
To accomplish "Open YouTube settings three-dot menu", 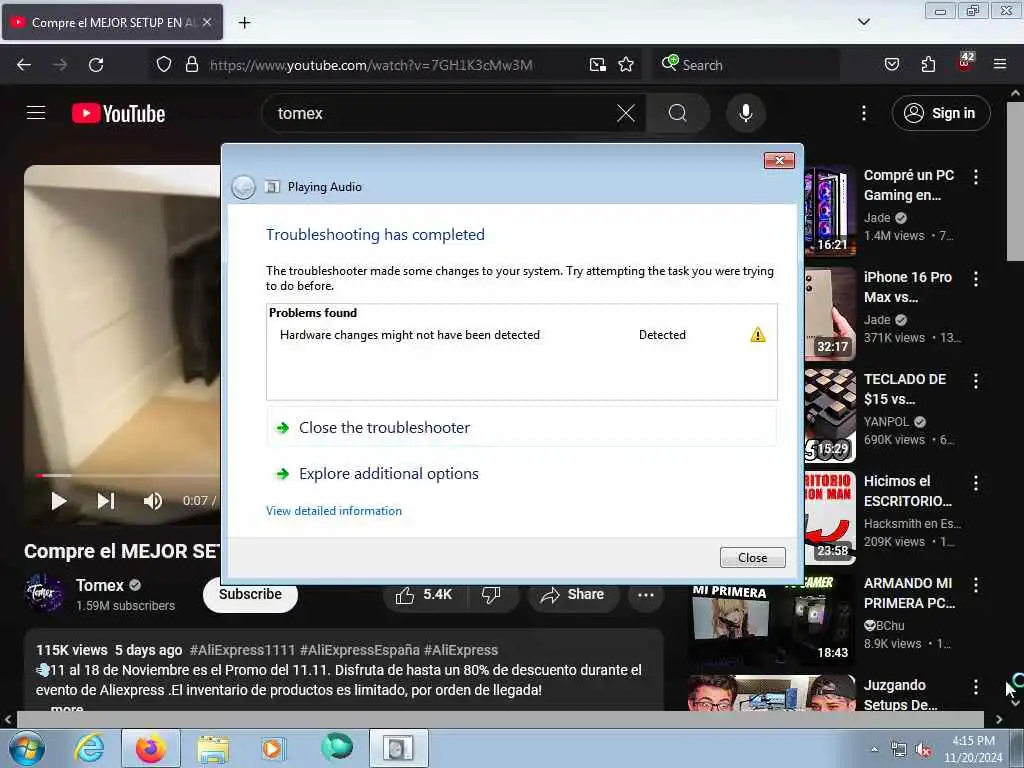I will [x=863, y=114].
